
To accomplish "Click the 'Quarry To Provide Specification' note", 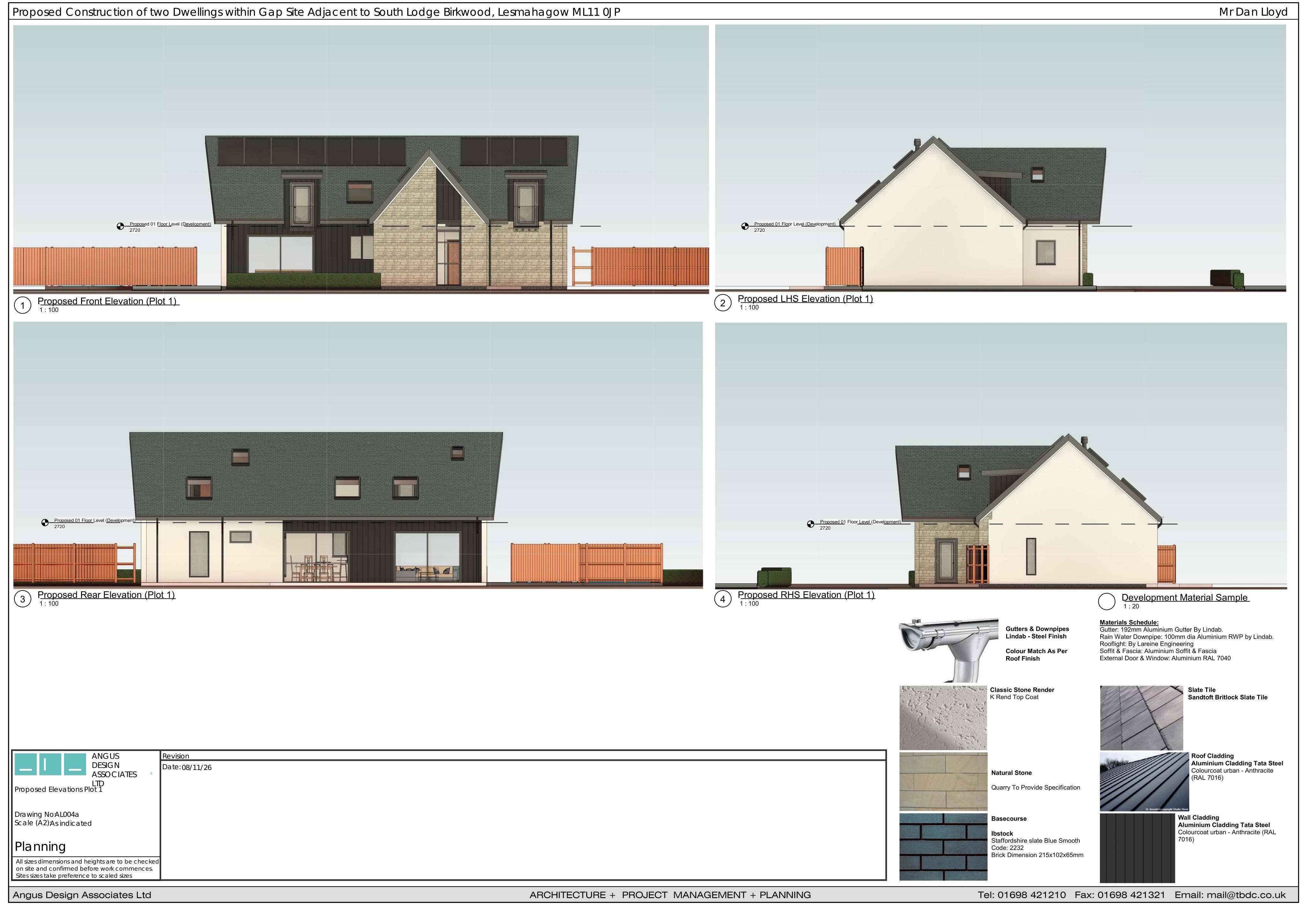I will 1035,788.
